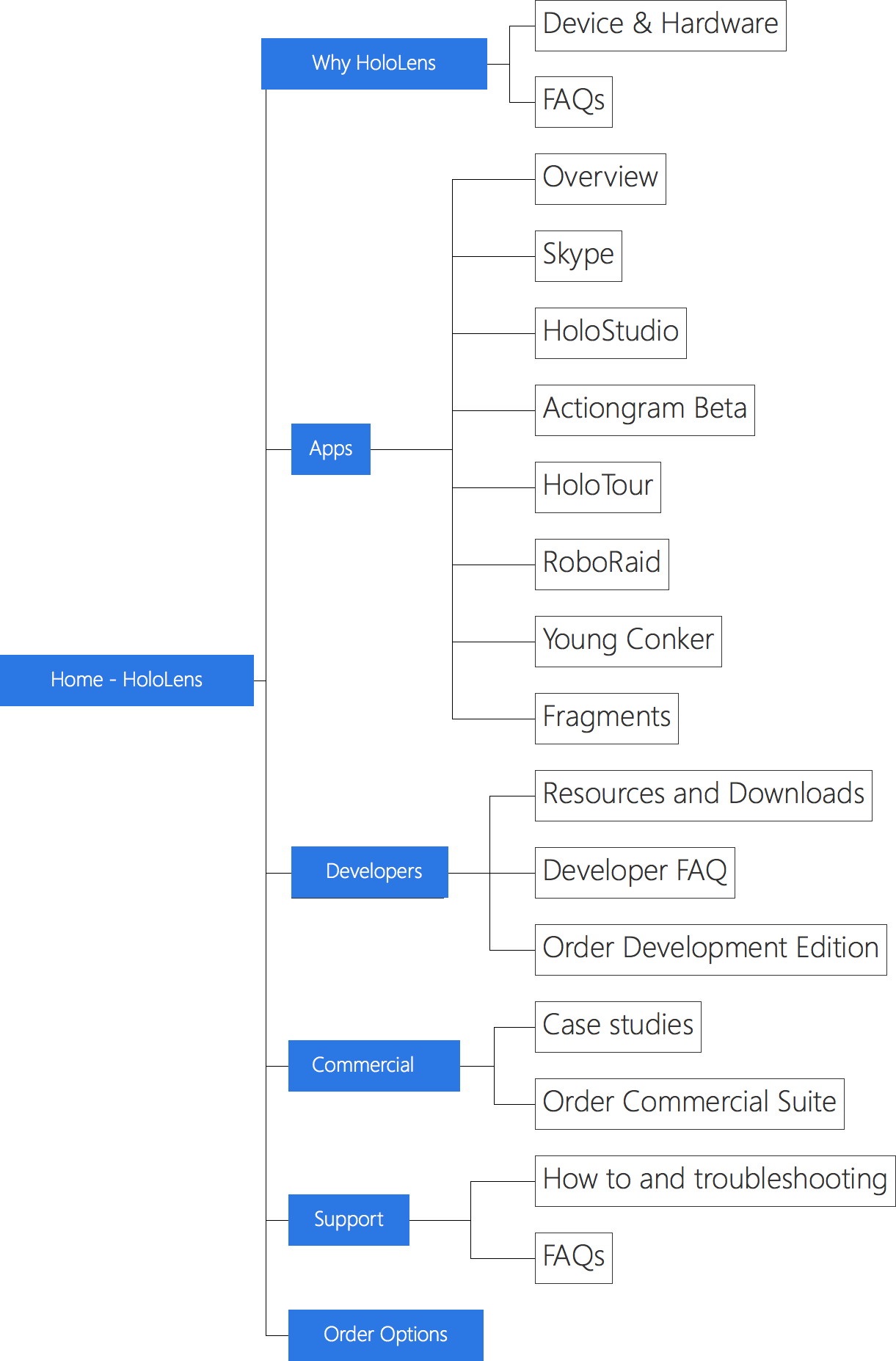Select the RoboRaid box
The height and width of the screenshot is (1361, 896).
602,565
